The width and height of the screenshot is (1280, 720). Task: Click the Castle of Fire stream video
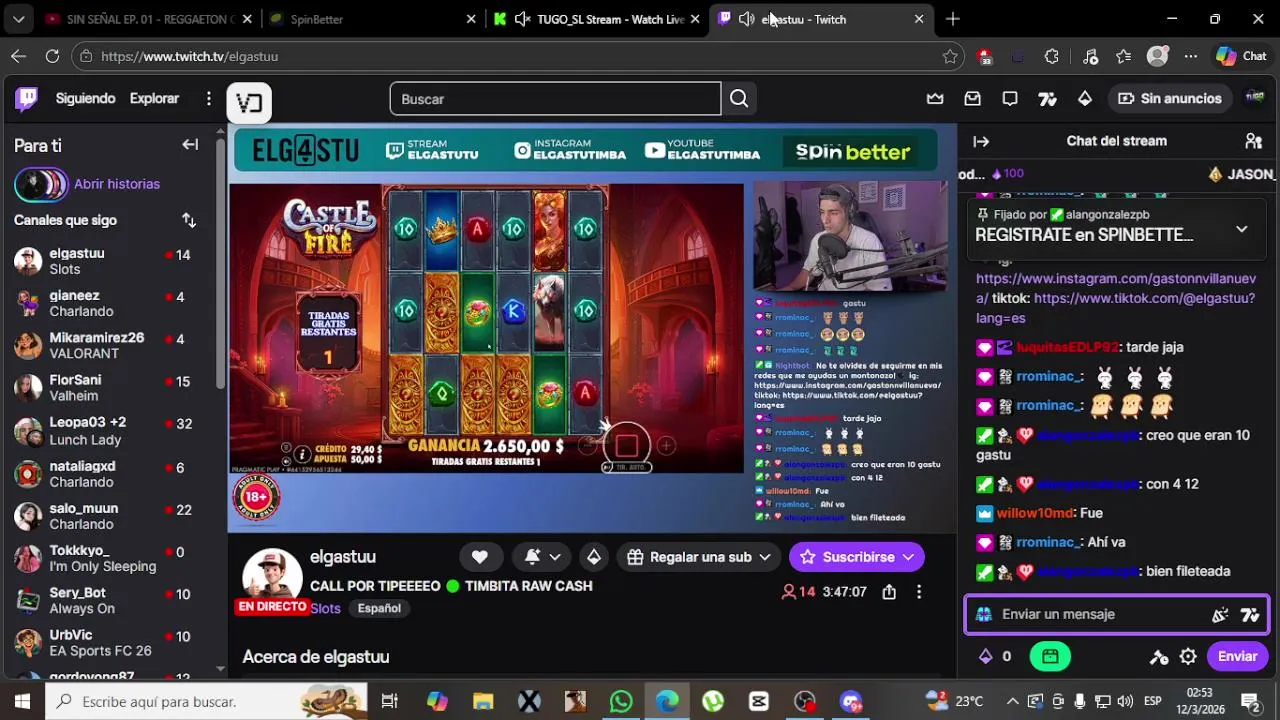tap(486, 328)
